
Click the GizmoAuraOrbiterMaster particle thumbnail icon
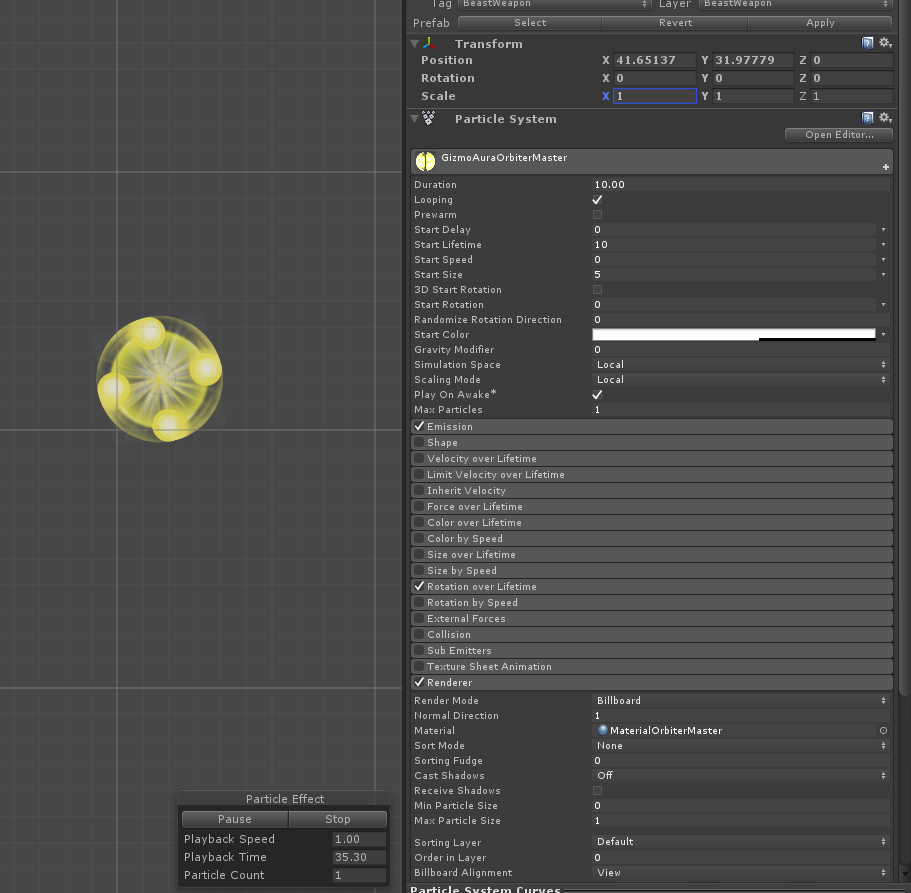pyautogui.click(x=425, y=161)
